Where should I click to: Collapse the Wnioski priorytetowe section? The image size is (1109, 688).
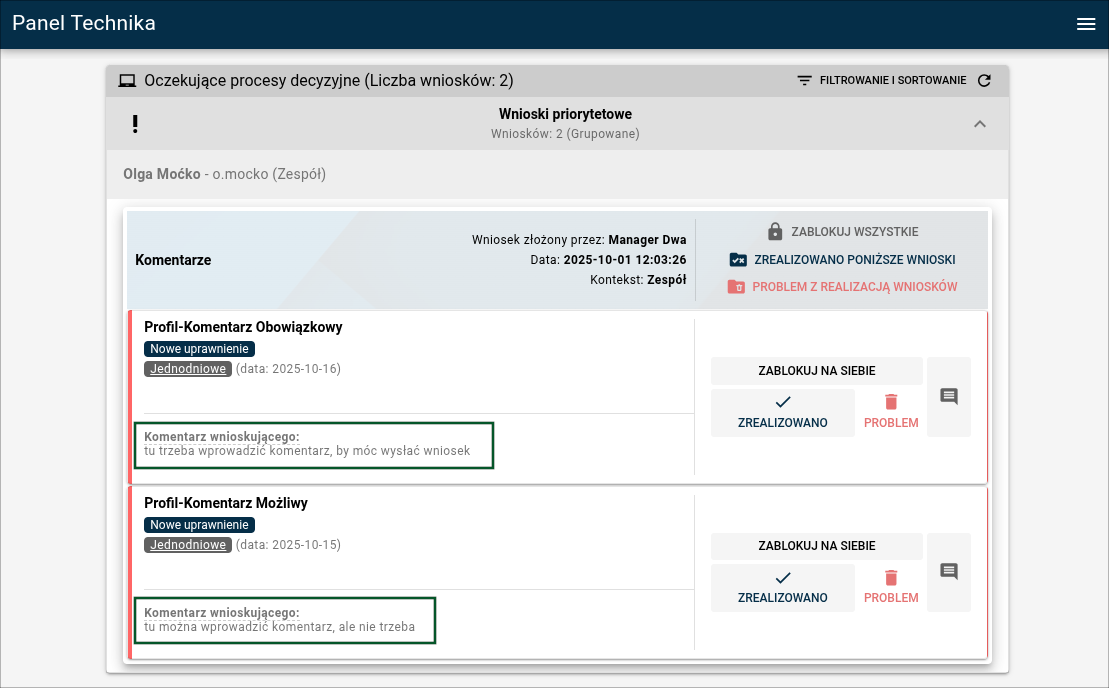click(980, 124)
